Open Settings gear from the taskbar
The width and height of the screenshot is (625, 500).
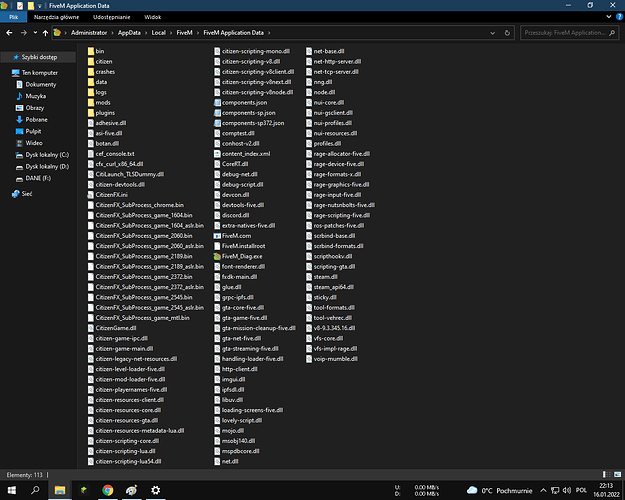pos(155,490)
